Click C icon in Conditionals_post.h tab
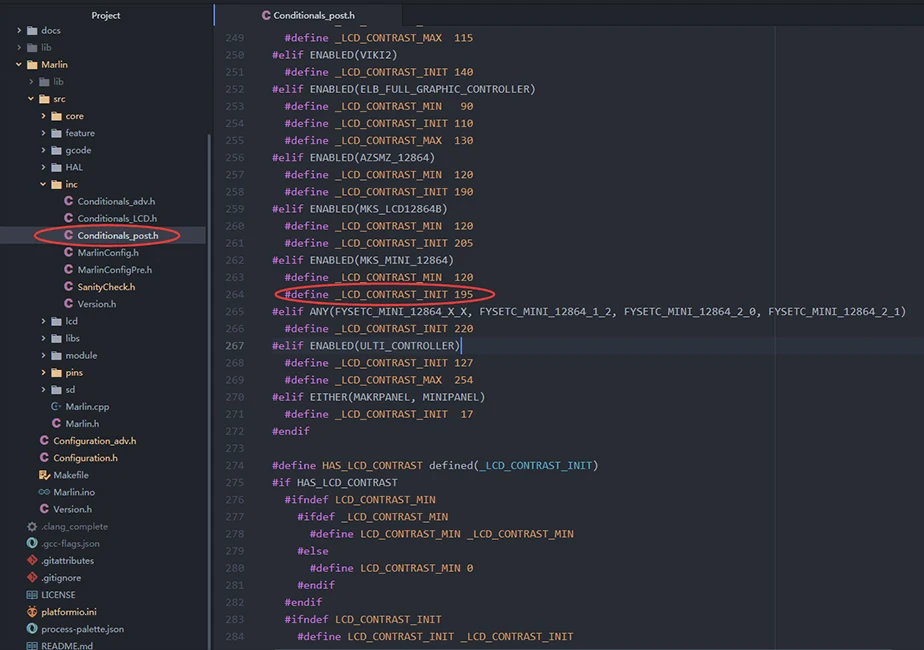 click(266, 15)
